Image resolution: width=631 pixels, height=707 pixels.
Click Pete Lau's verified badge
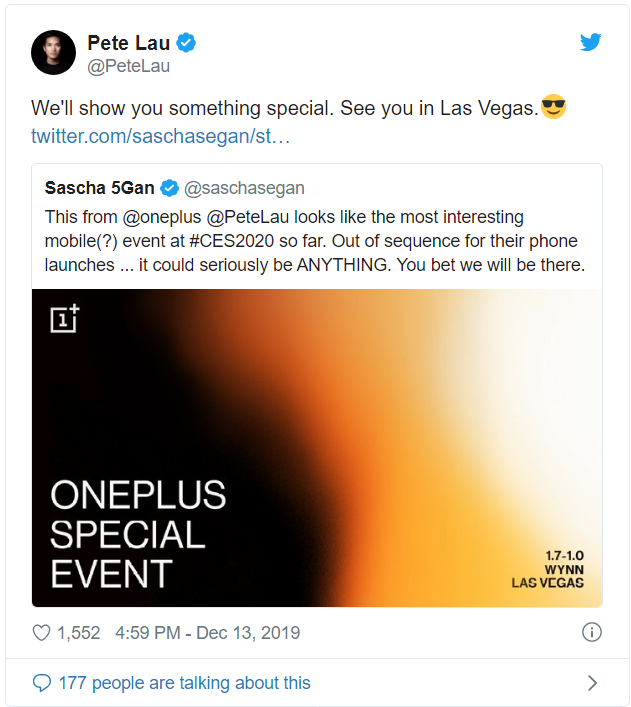click(x=185, y=43)
